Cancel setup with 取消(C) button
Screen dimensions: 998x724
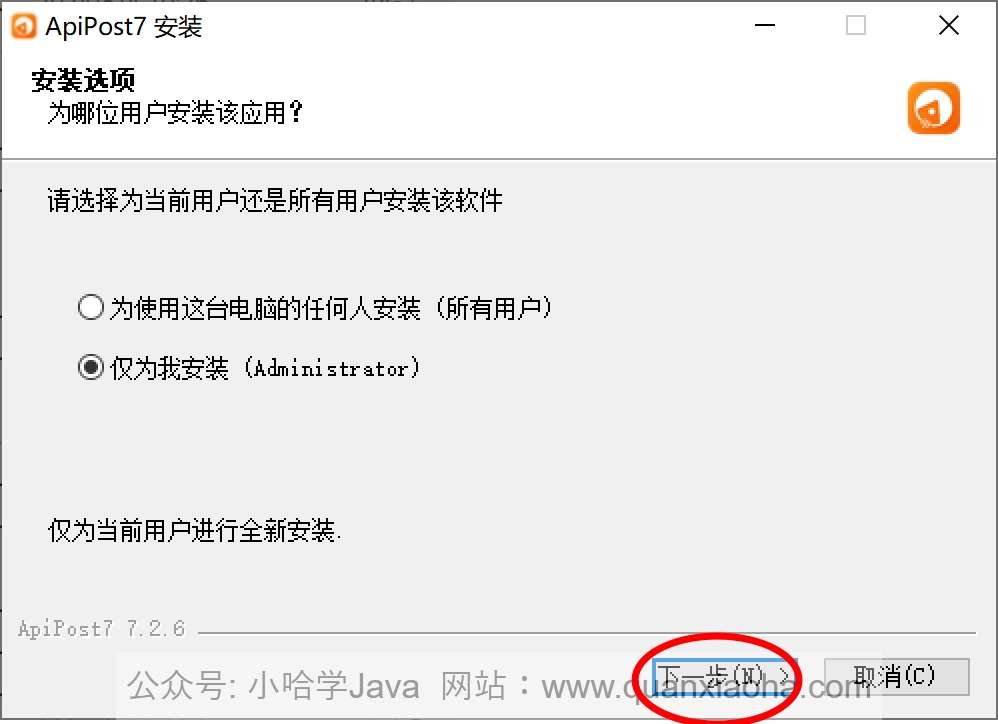[896, 676]
